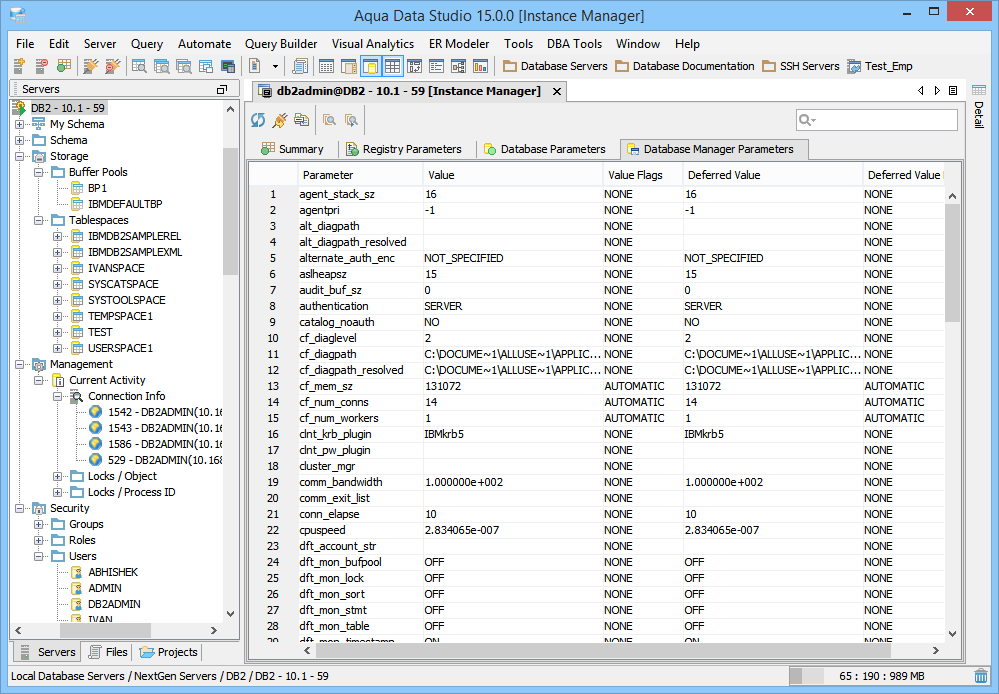Click the Unregister Server icon with red minus
Viewport: 999px width, 694px height.
(x=41, y=66)
